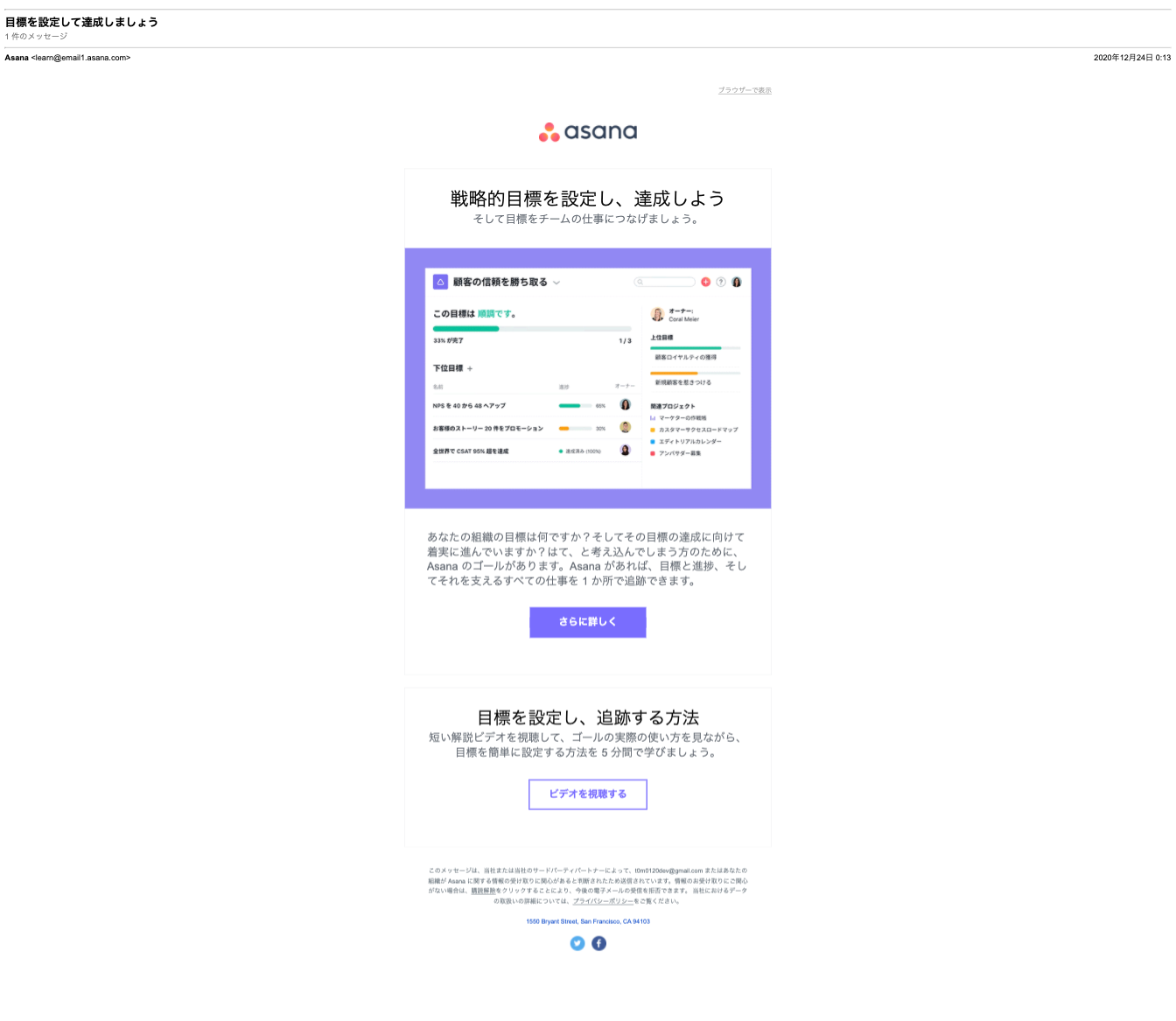
Task: Click the 全世界で CSAT 95% 超を達成 goal name
Action: coord(471,451)
